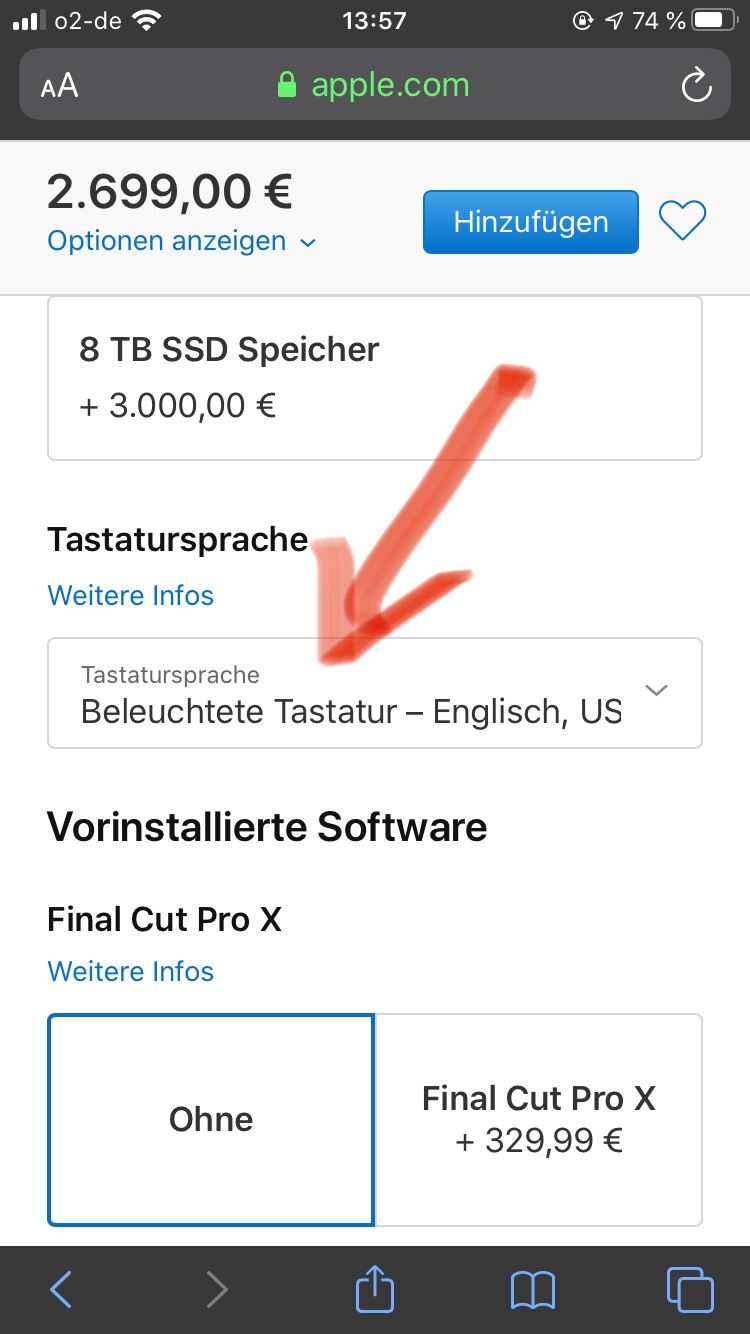The image size is (750, 1334).
Task: Go back to the previous page
Action: tap(61, 1289)
